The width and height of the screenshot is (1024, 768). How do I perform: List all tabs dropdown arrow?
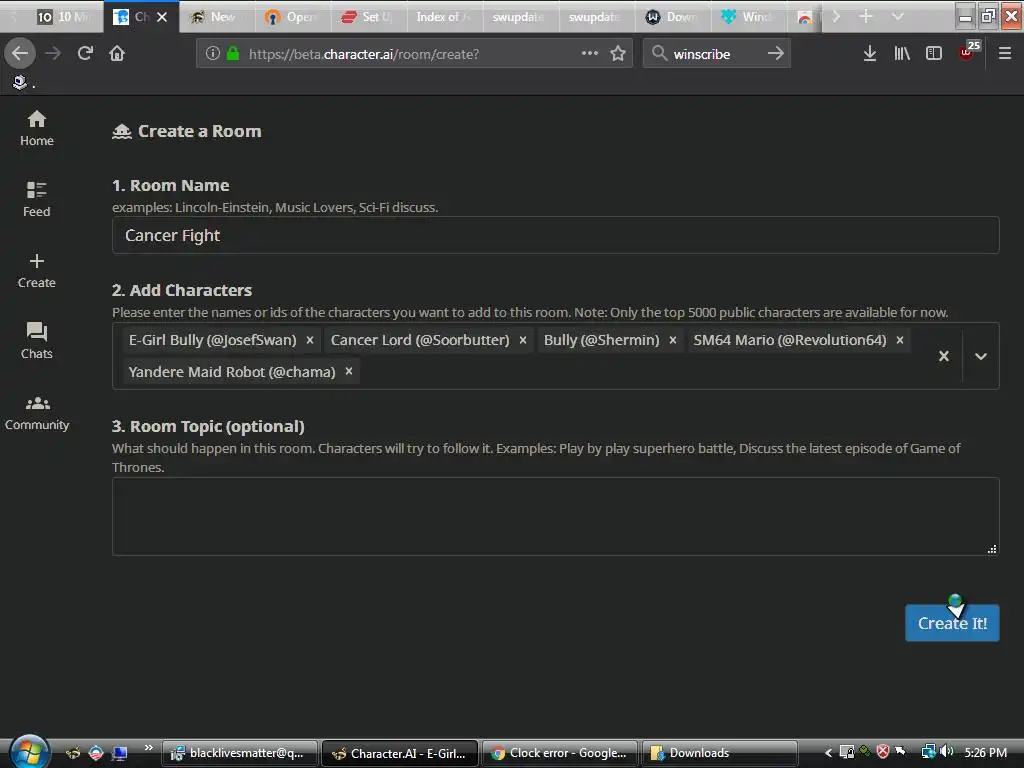pos(898,16)
